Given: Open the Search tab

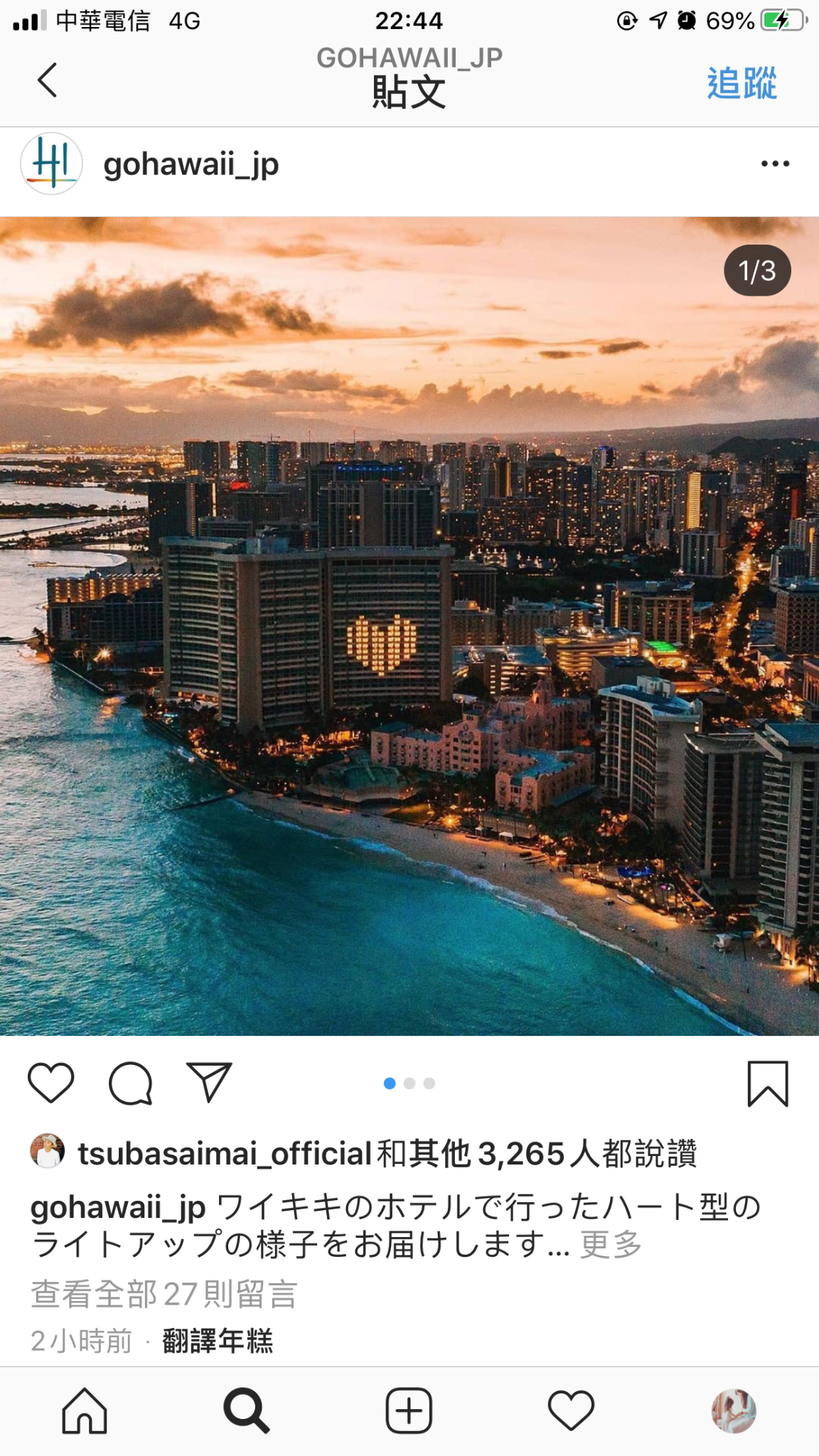Looking at the screenshot, I should pos(247,1410).
